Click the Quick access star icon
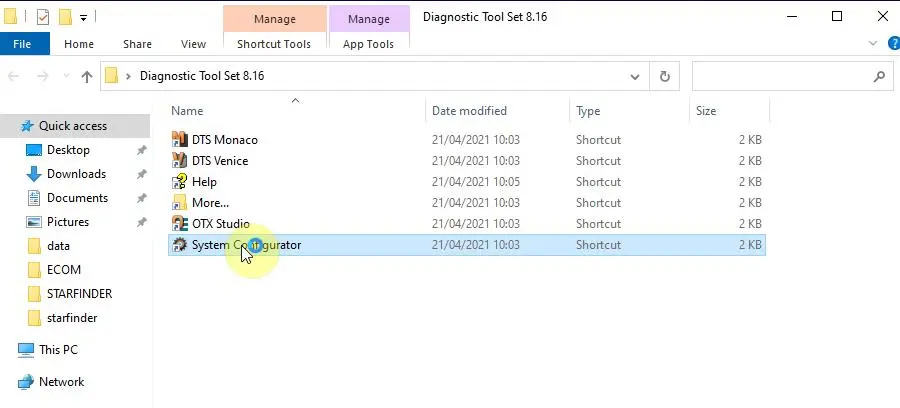Image resolution: width=900 pixels, height=408 pixels. point(27,126)
